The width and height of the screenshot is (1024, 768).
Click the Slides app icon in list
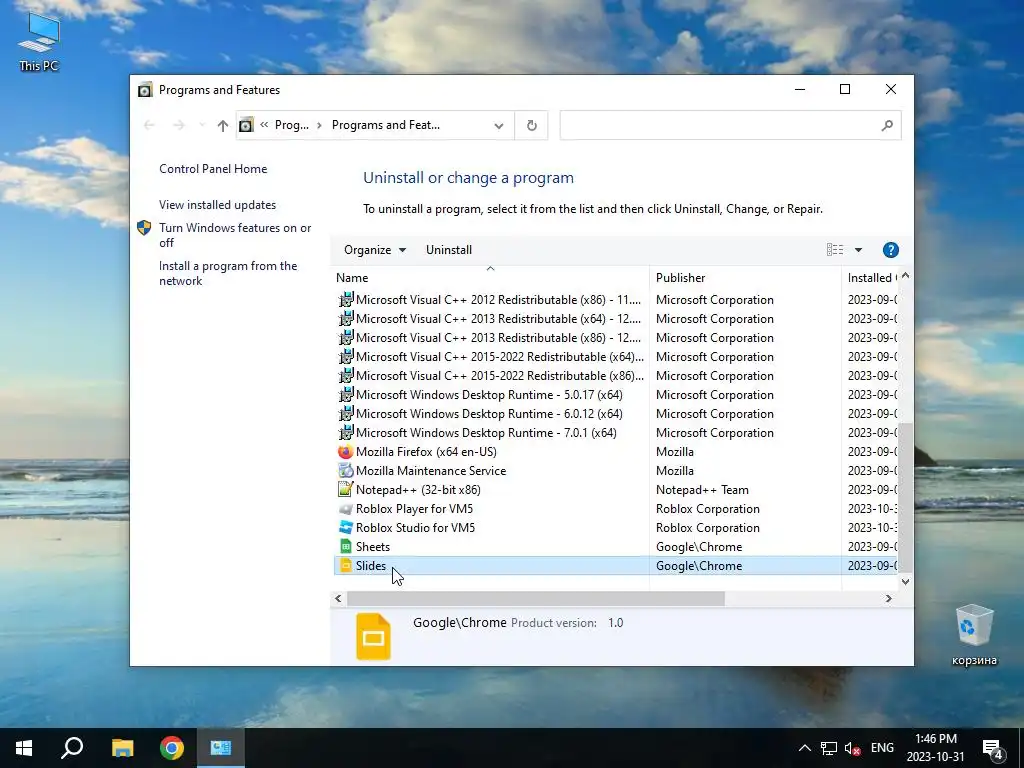(x=345, y=566)
